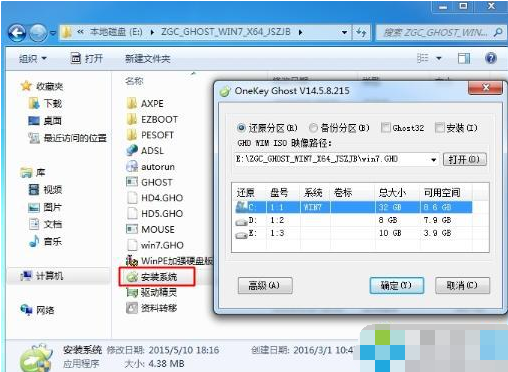Select the E: partition row
The height and width of the screenshot is (372, 508).
[353, 233]
